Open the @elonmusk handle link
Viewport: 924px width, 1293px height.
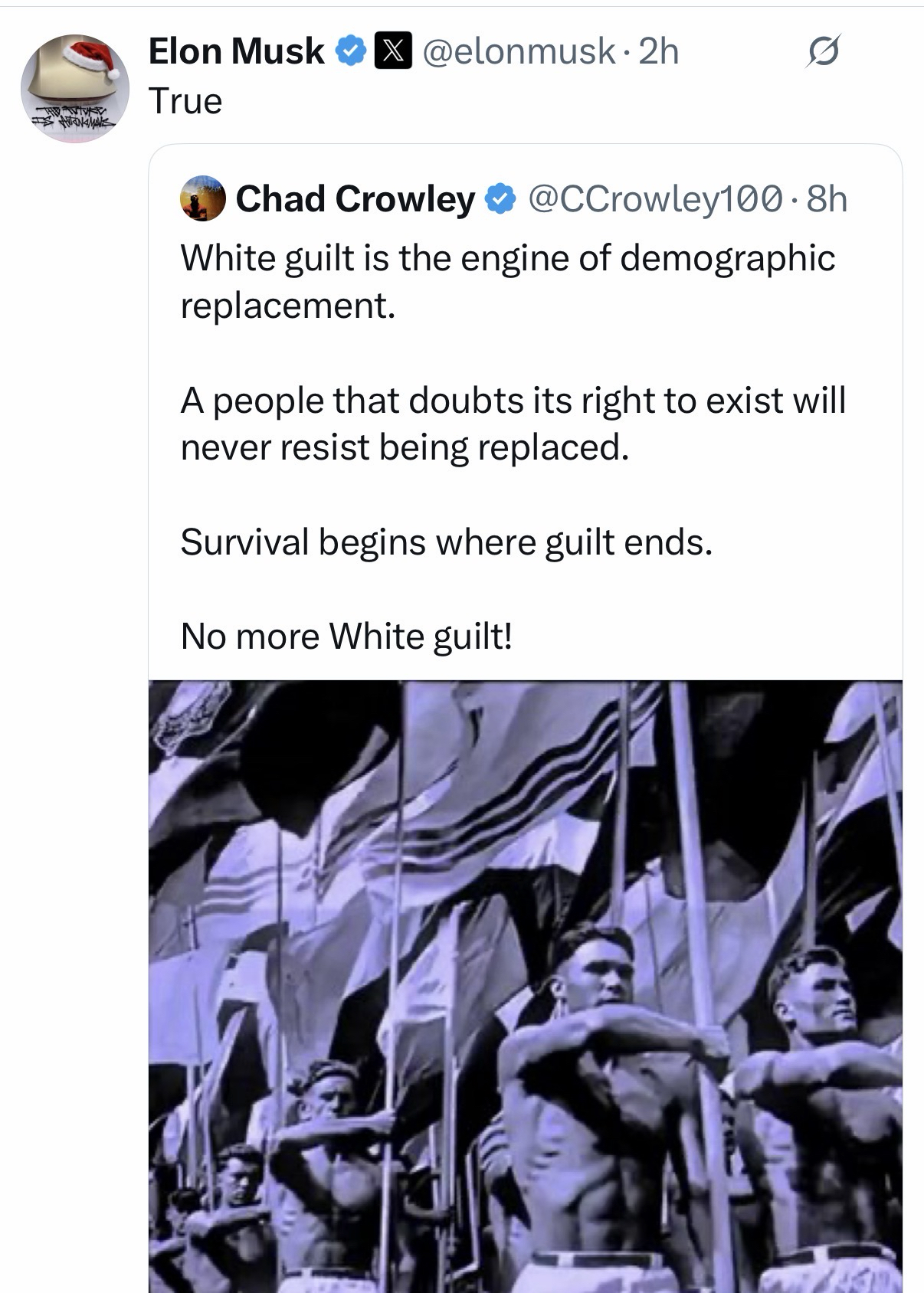click(519, 51)
